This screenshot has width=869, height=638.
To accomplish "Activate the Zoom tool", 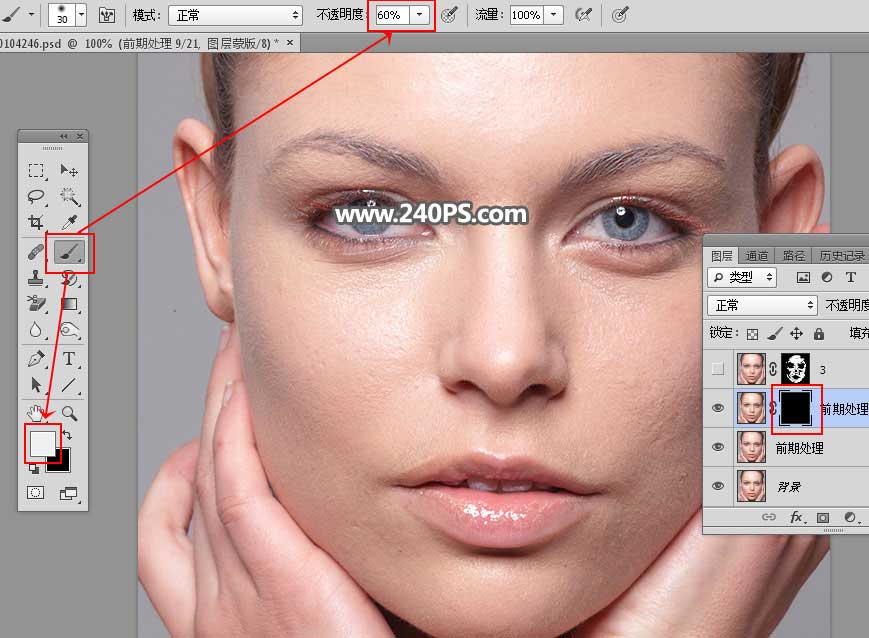I will tap(70, 412).
